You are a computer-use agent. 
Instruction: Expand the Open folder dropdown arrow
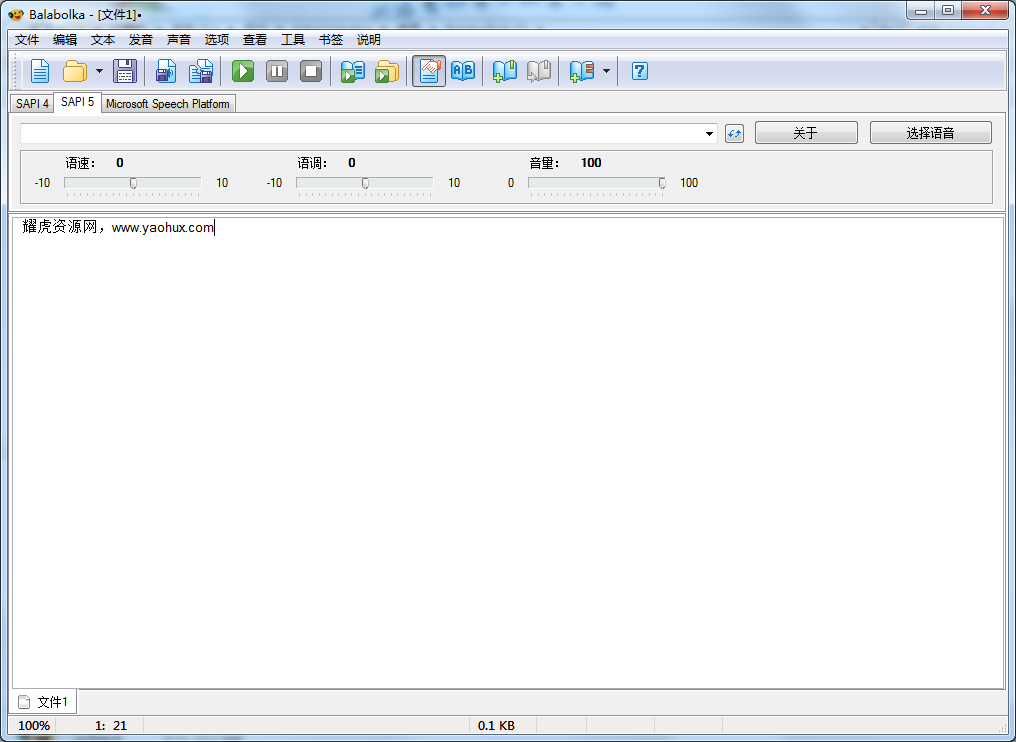click(99, 71)
